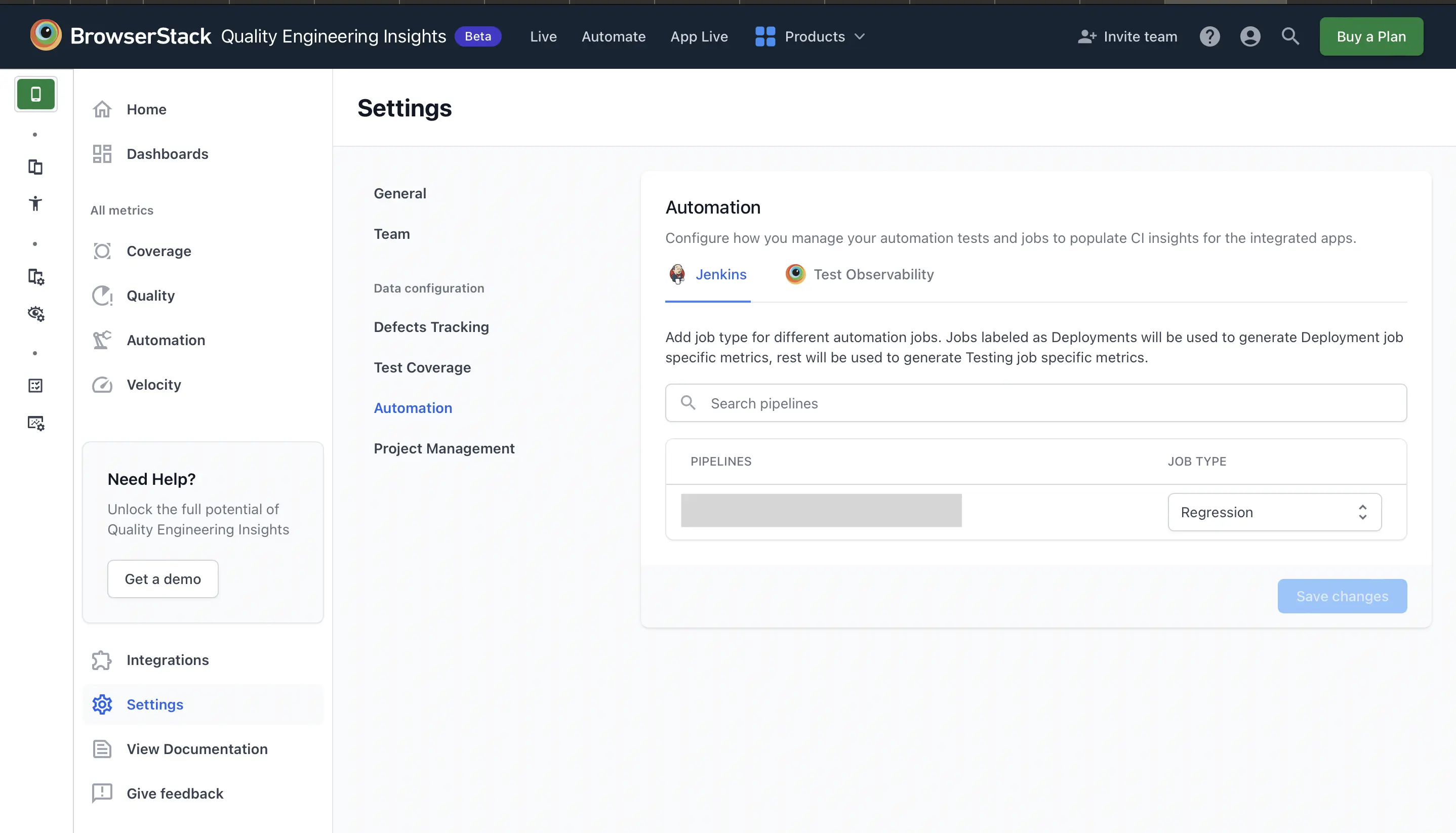Navigate to Velocity metrics
1456x833 pixels.
coord(153,385)
